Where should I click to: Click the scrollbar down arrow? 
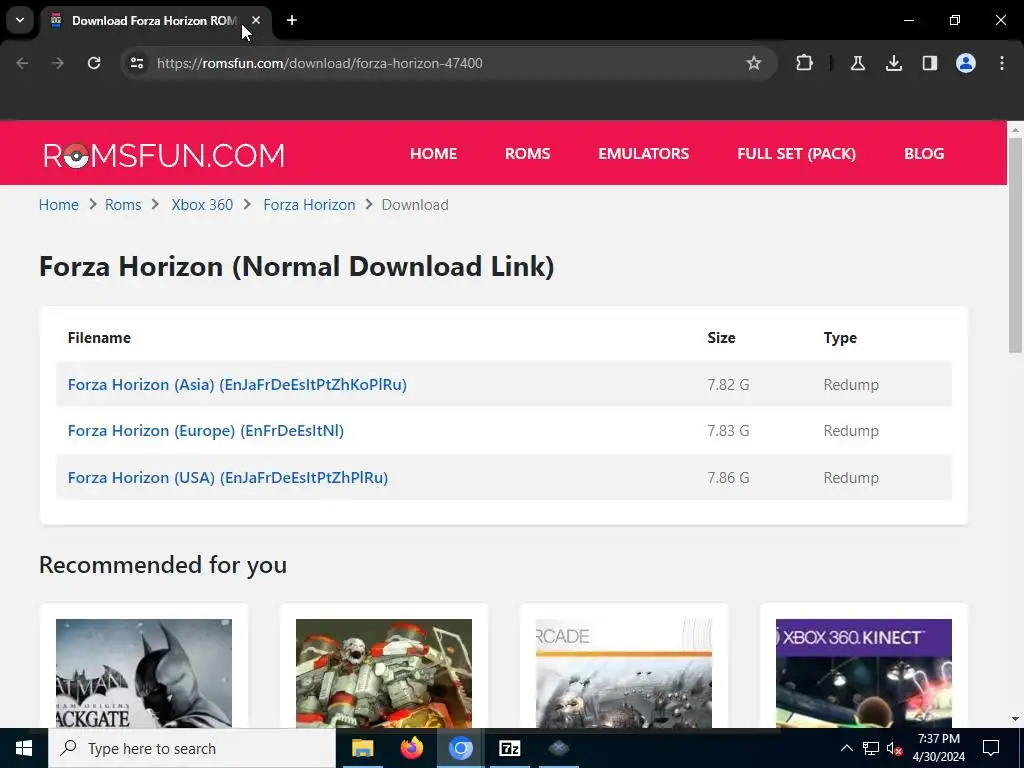[1015, 719]
